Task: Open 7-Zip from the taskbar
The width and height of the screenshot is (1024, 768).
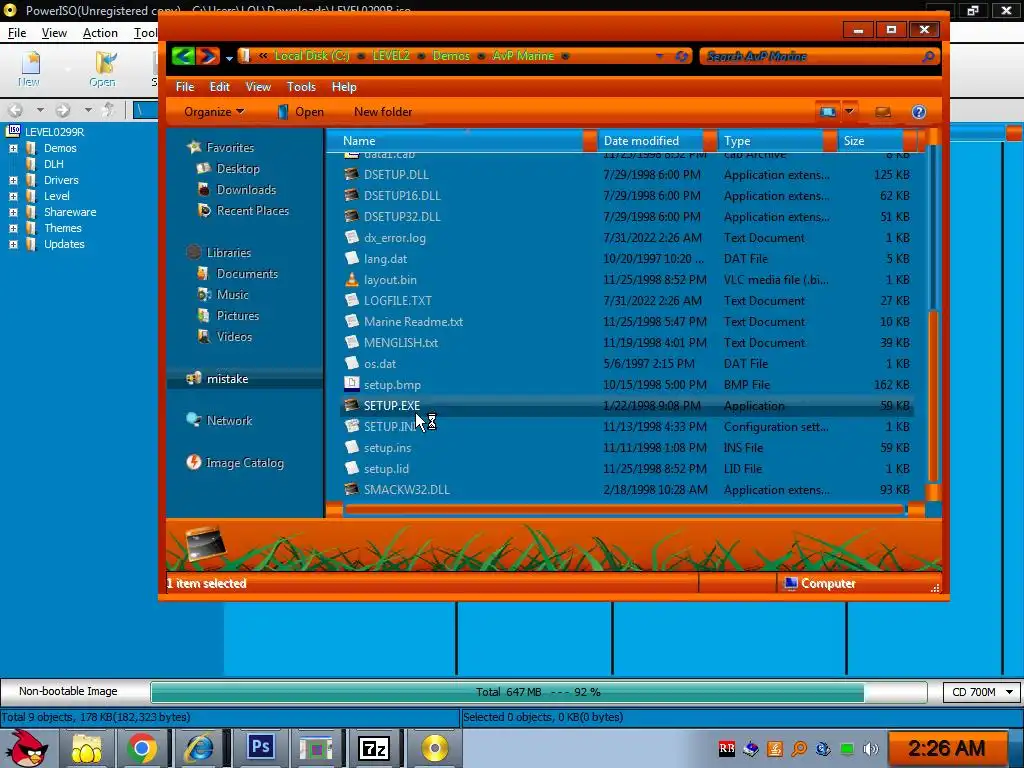Action: pos(374,748)
